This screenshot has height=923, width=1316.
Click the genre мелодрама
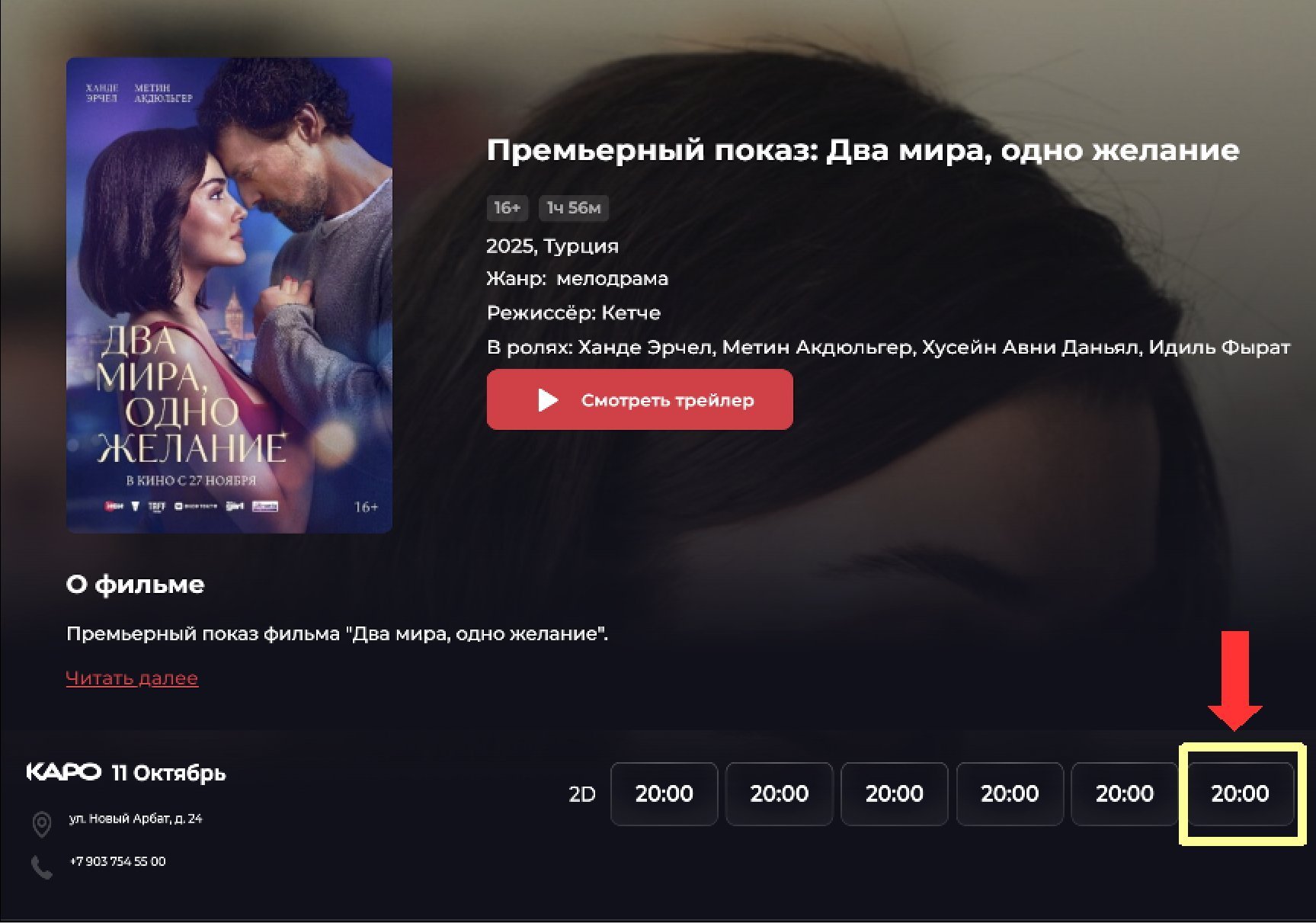613,279
